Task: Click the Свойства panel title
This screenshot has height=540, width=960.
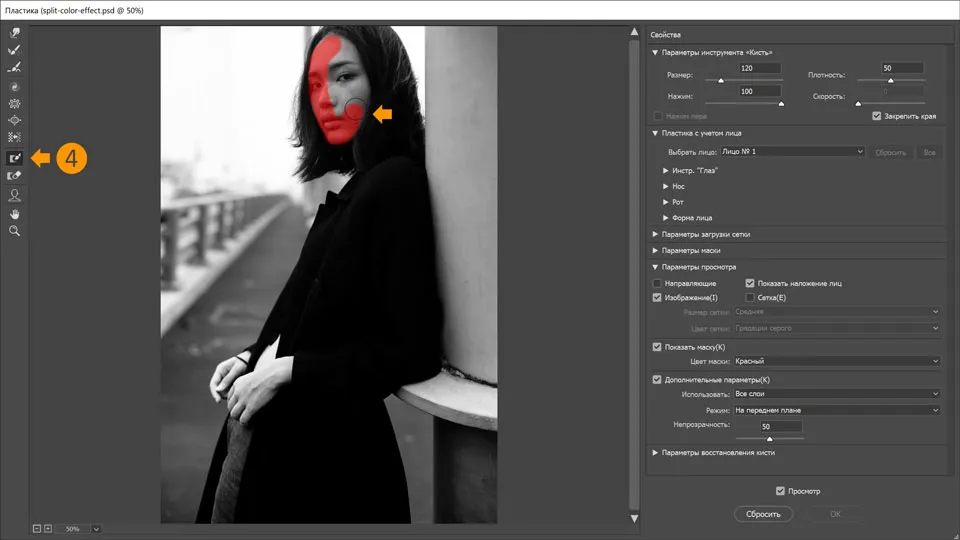Action: [666, 35]
